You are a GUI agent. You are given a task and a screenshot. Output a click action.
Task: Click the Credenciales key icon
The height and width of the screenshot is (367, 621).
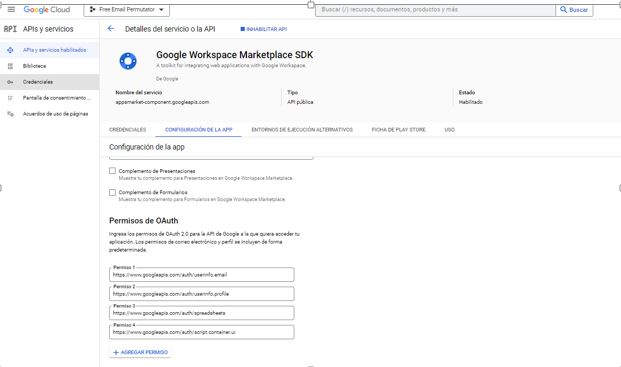[10, 82]
